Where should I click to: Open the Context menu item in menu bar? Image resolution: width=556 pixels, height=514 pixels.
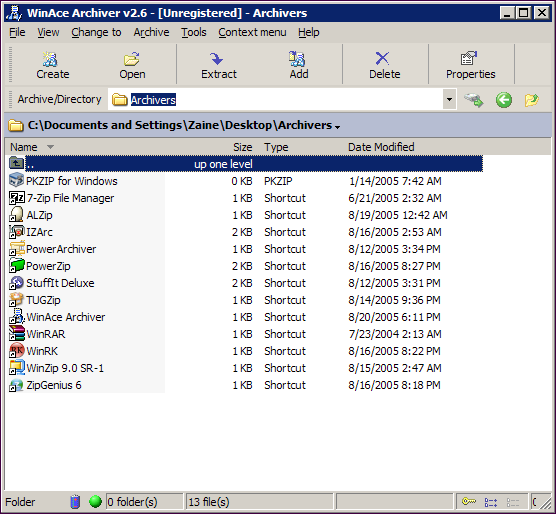252,32
